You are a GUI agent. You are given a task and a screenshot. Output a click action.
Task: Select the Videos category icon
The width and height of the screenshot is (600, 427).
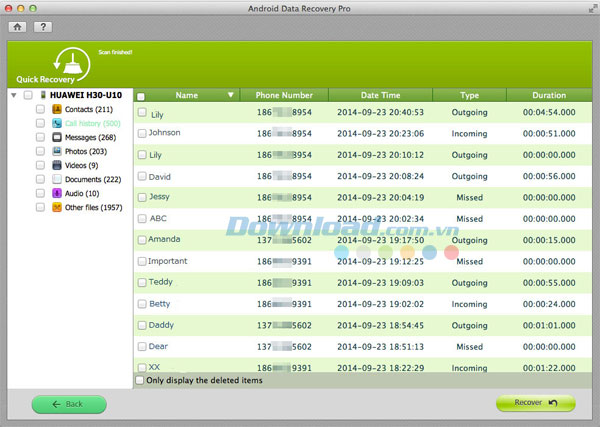[57, 165]
